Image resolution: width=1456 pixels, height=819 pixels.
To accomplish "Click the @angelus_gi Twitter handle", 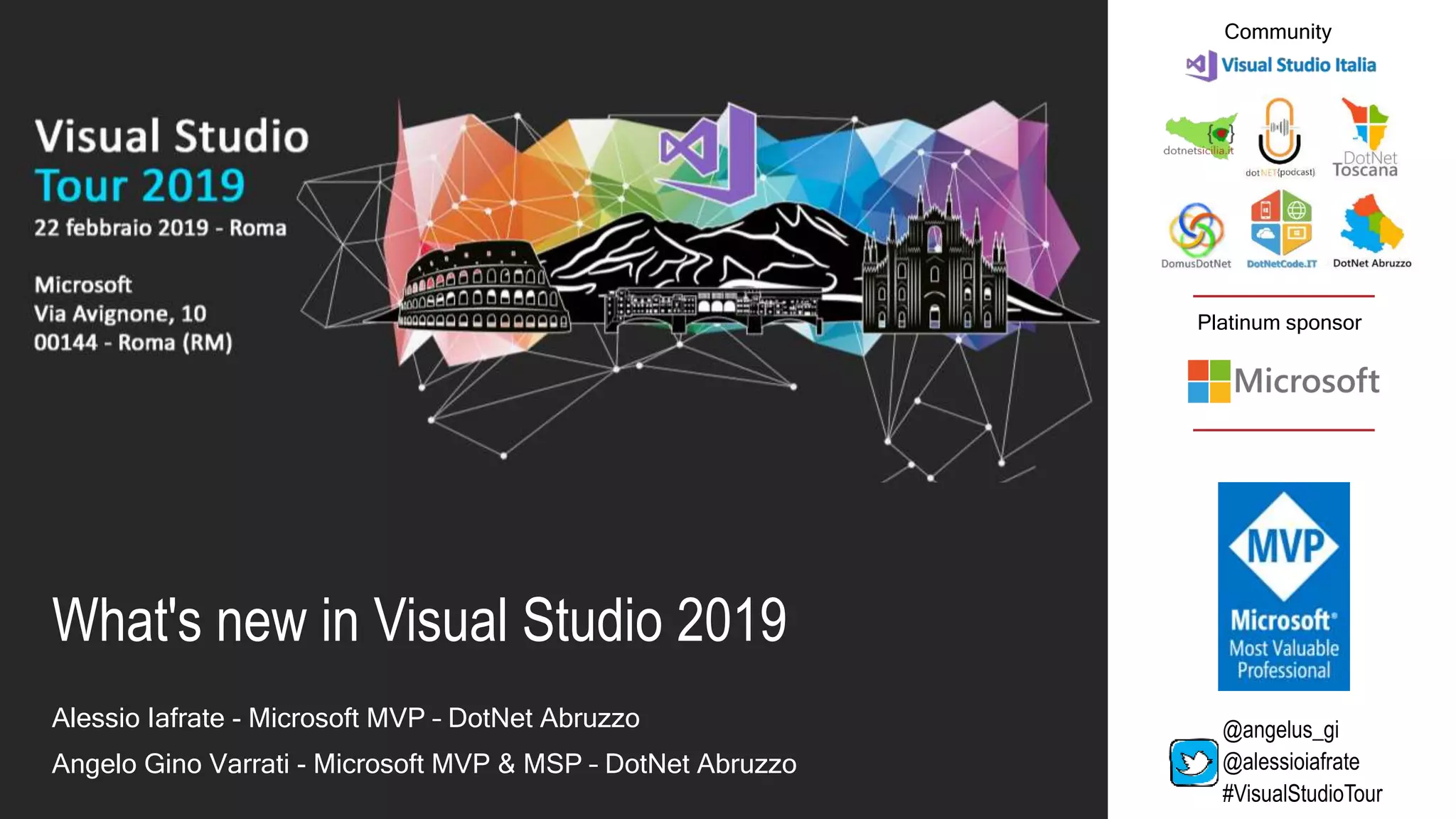I will [x=1280, y=730].
